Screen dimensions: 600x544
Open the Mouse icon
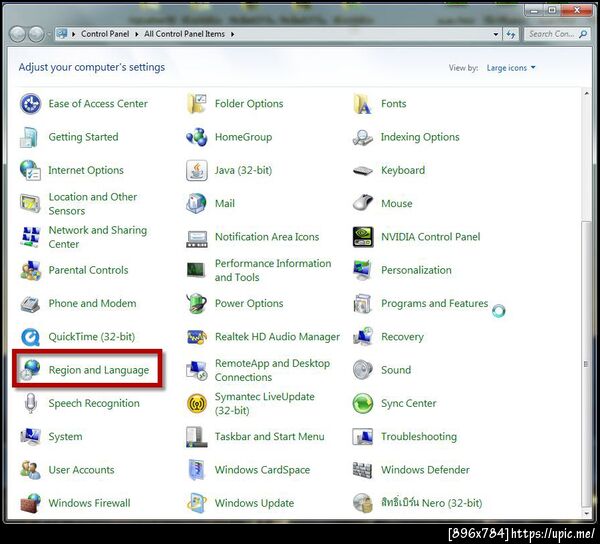click(x=363, y=202)
